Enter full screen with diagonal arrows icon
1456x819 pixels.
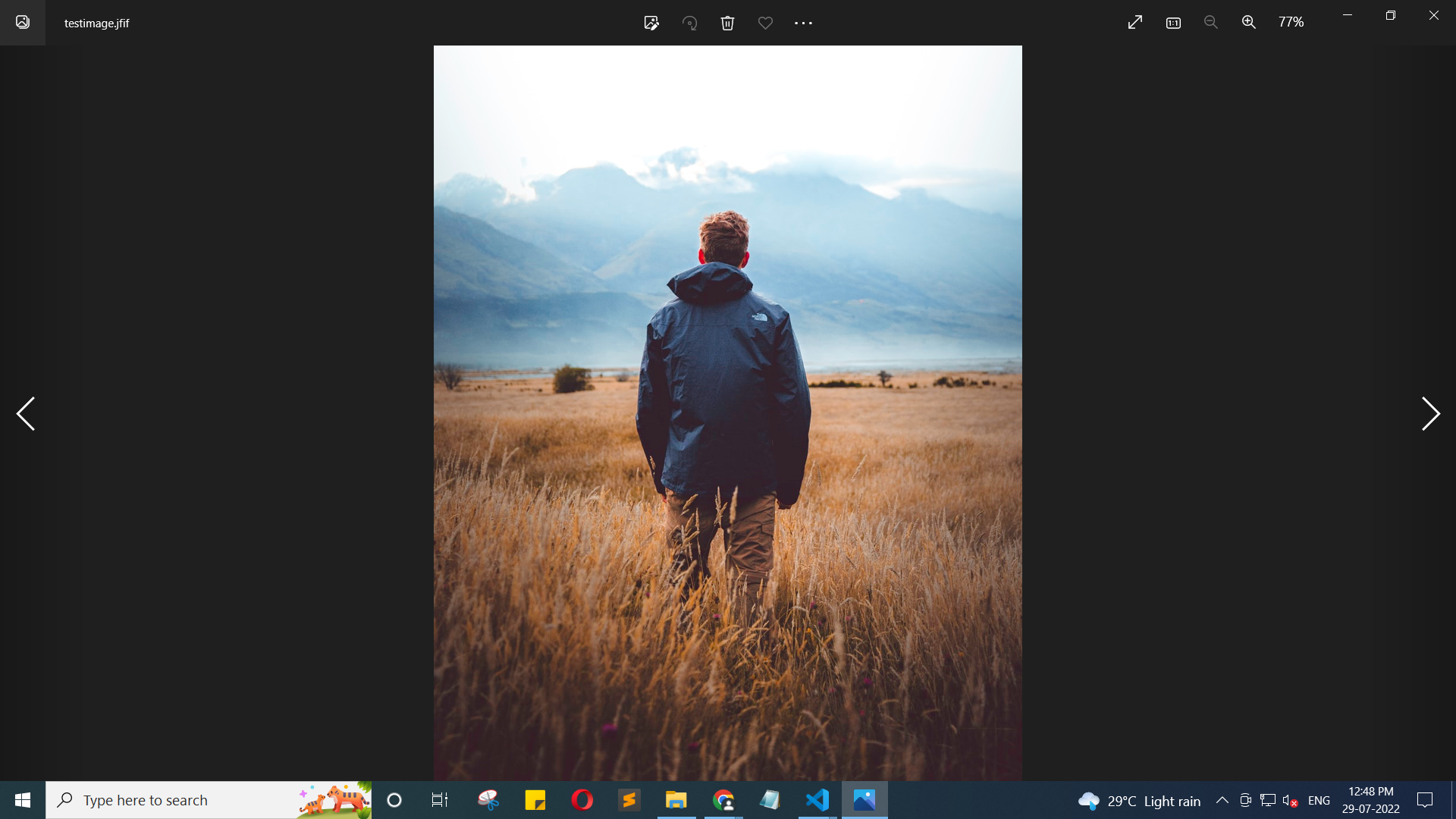point(1134,23)
